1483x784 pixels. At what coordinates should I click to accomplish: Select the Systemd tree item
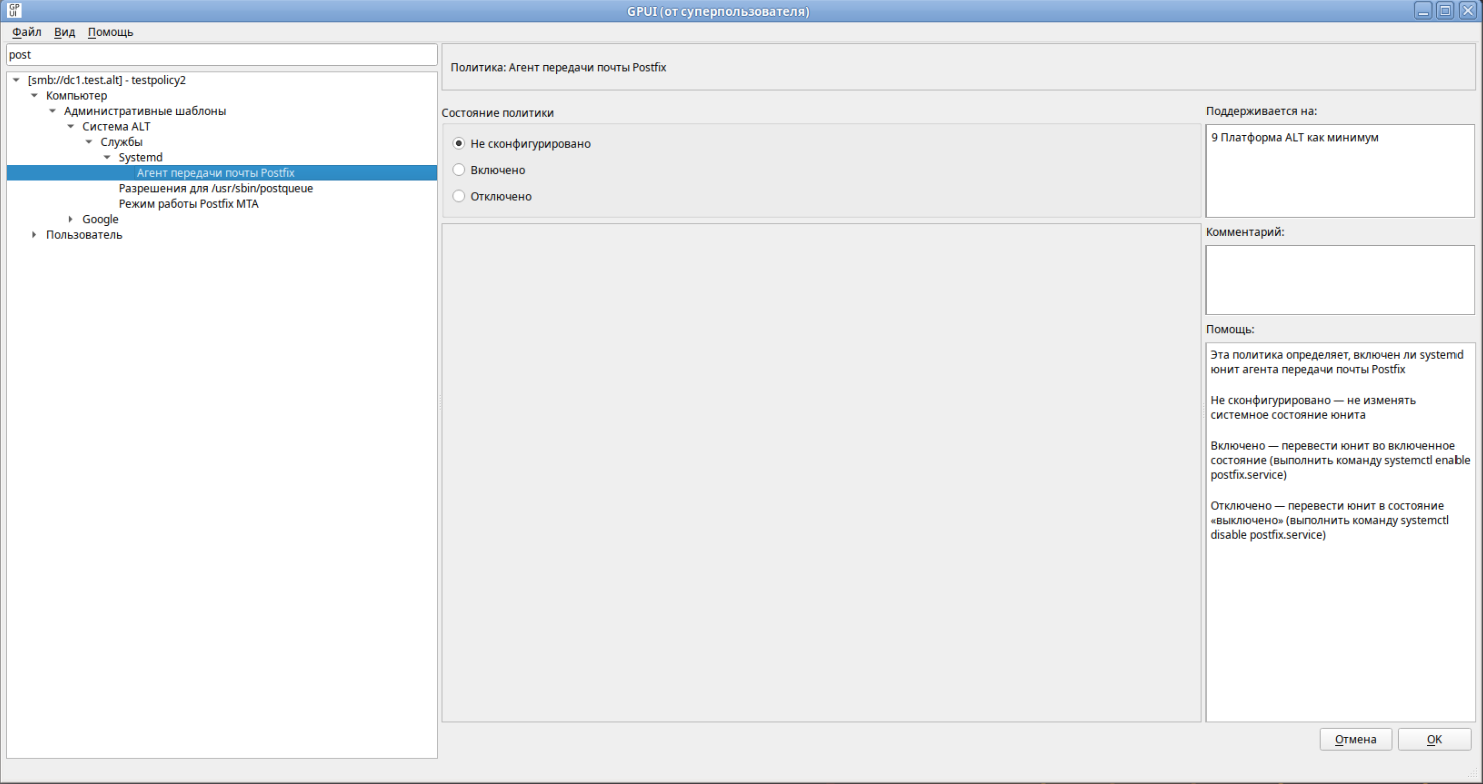pos(140,158)
